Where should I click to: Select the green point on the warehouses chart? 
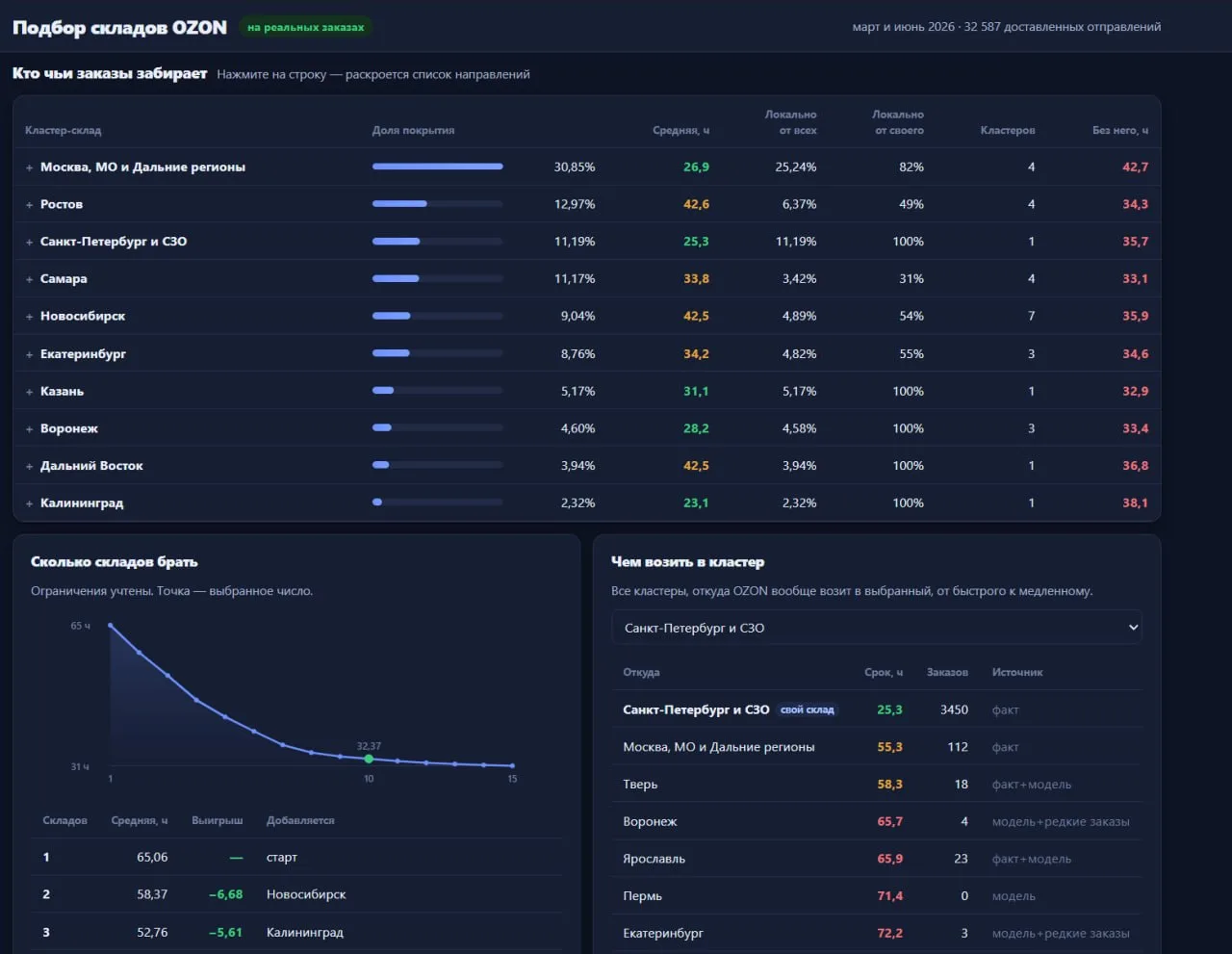click(369, 759)
